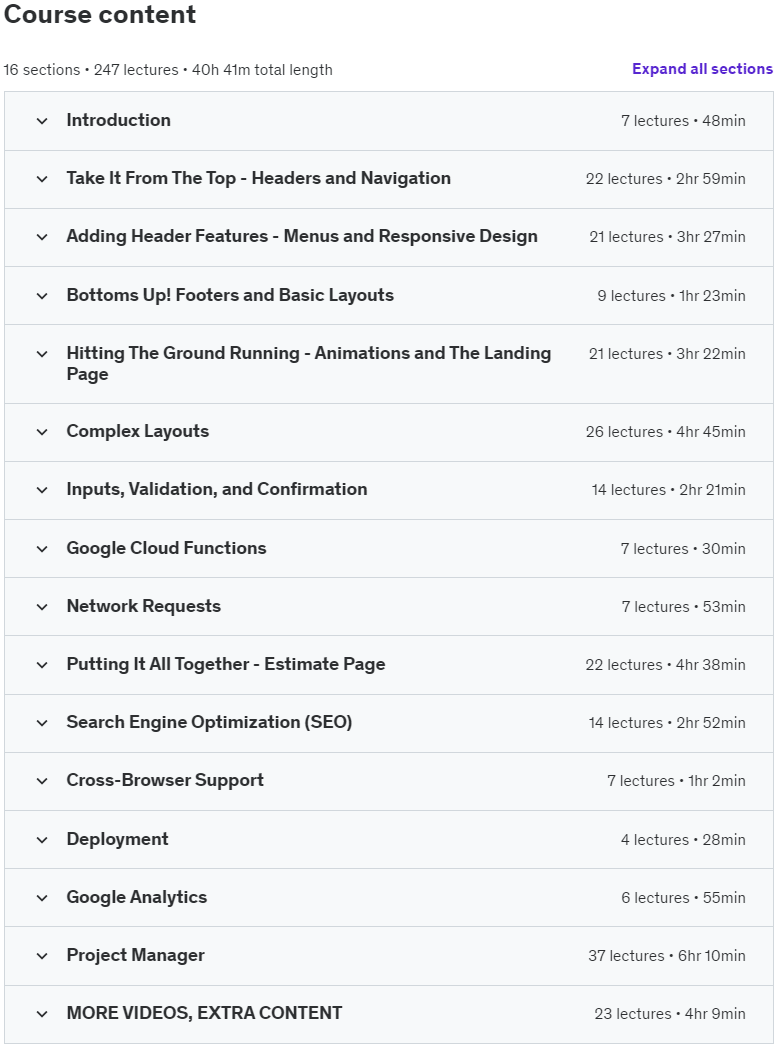Expand the Take It From The Top chevron
Viewport: 777px width, 1047px height.
[42, 179]
